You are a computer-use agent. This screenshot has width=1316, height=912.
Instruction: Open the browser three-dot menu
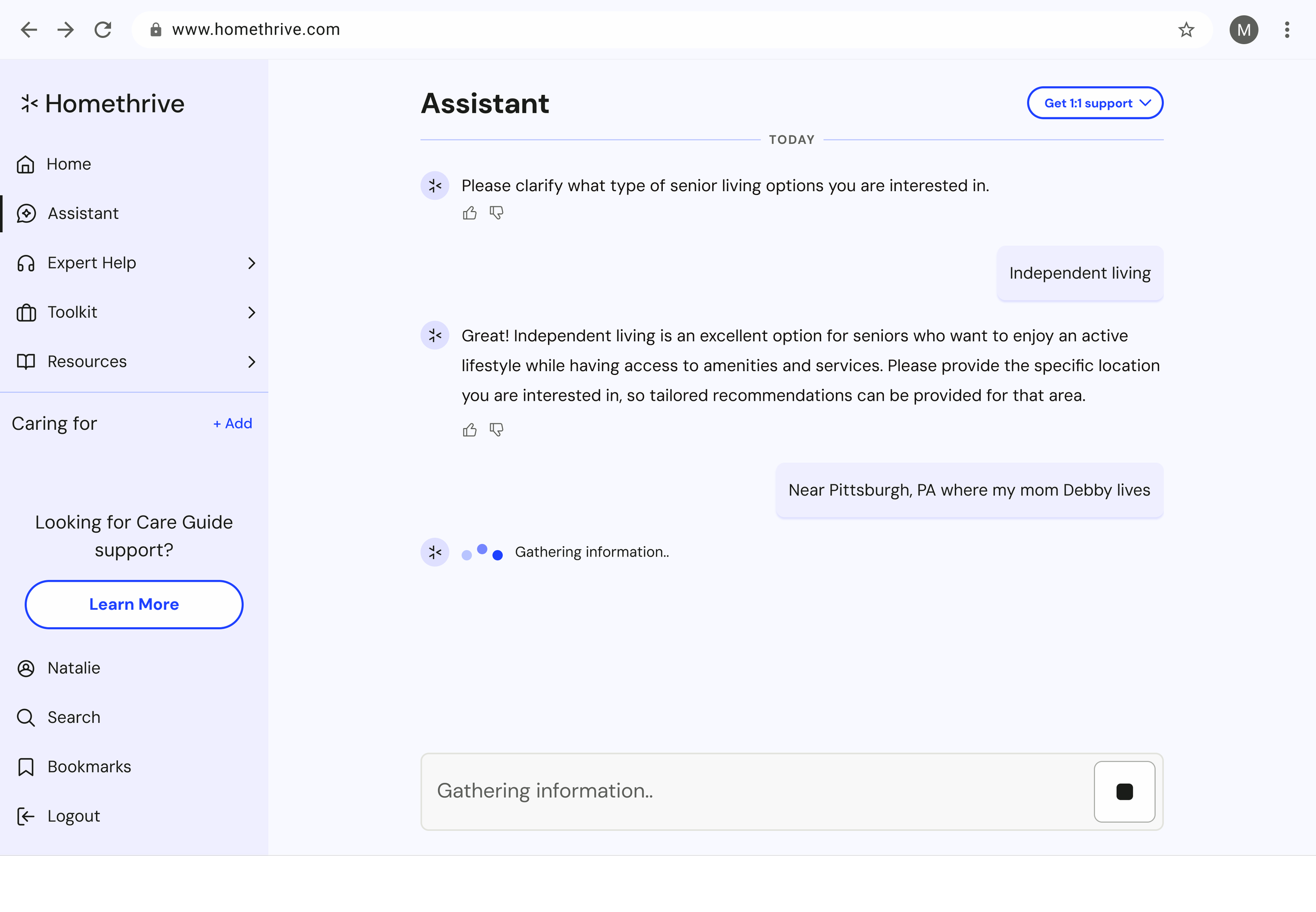click(x=1287, y=29)
